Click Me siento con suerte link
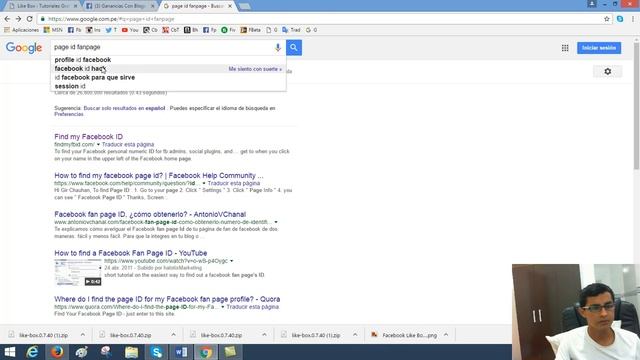 pyautogui.click(x=255, y=69)
